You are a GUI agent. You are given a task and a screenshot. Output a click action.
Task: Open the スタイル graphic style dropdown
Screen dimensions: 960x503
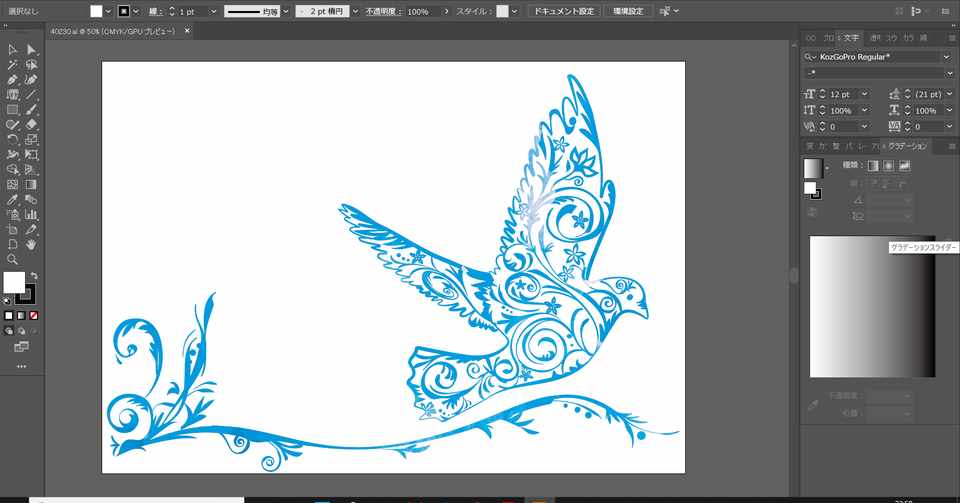[x=514, y=12]
